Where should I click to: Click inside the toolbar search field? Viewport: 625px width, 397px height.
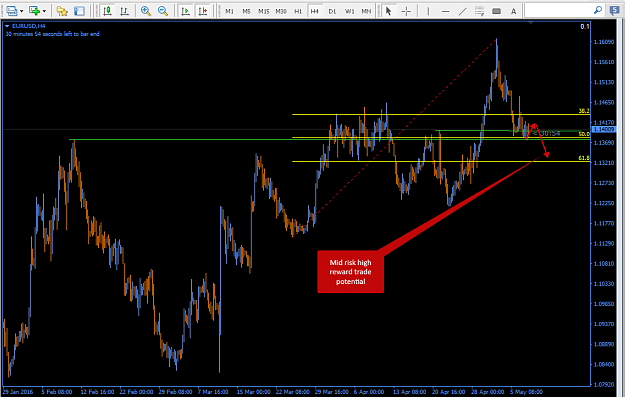(x=558, y=11)
